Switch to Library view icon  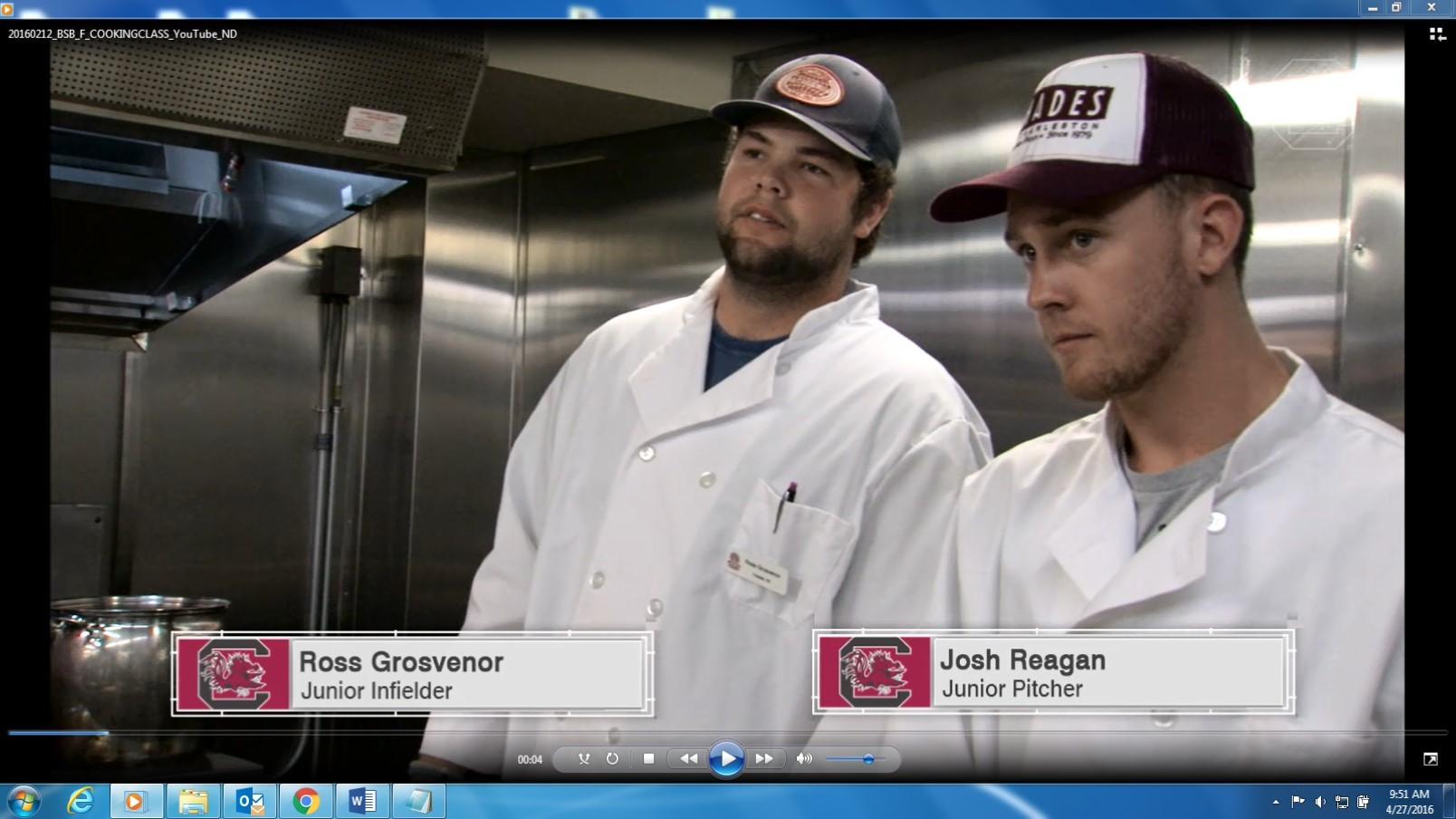(1437, 34)
